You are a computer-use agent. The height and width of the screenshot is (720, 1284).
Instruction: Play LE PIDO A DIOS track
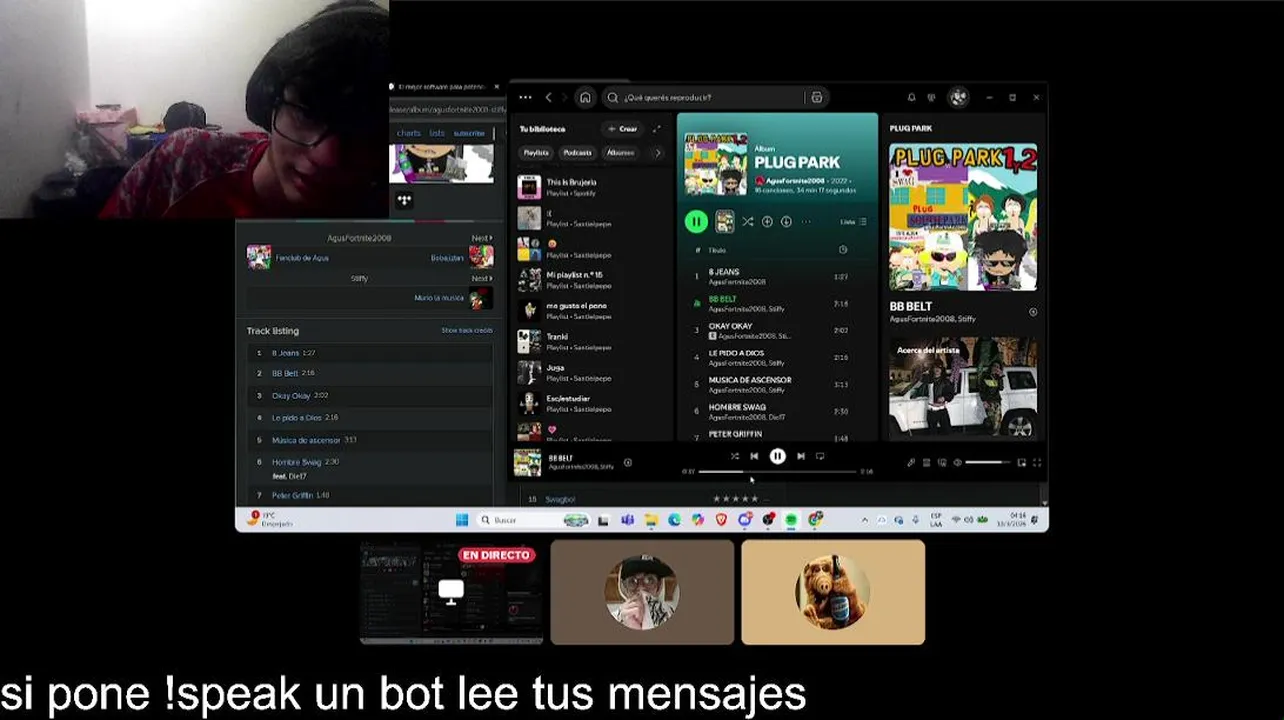777,357
